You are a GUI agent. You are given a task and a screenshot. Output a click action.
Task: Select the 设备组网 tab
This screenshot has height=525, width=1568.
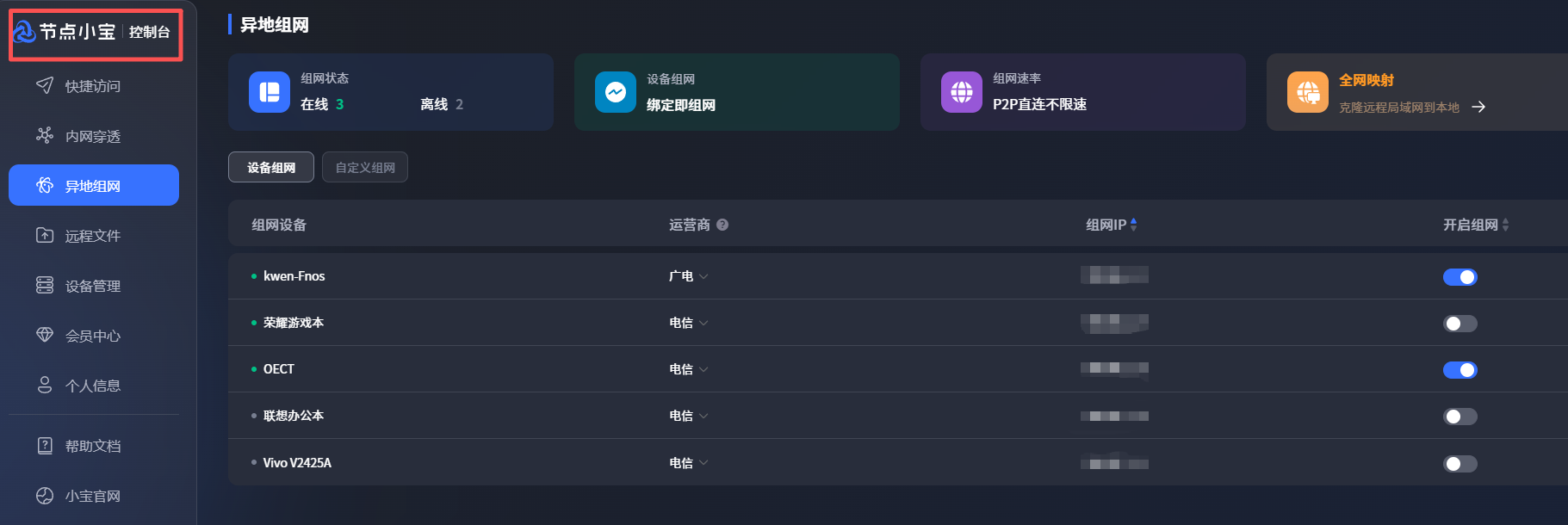[x=270, y=167]
